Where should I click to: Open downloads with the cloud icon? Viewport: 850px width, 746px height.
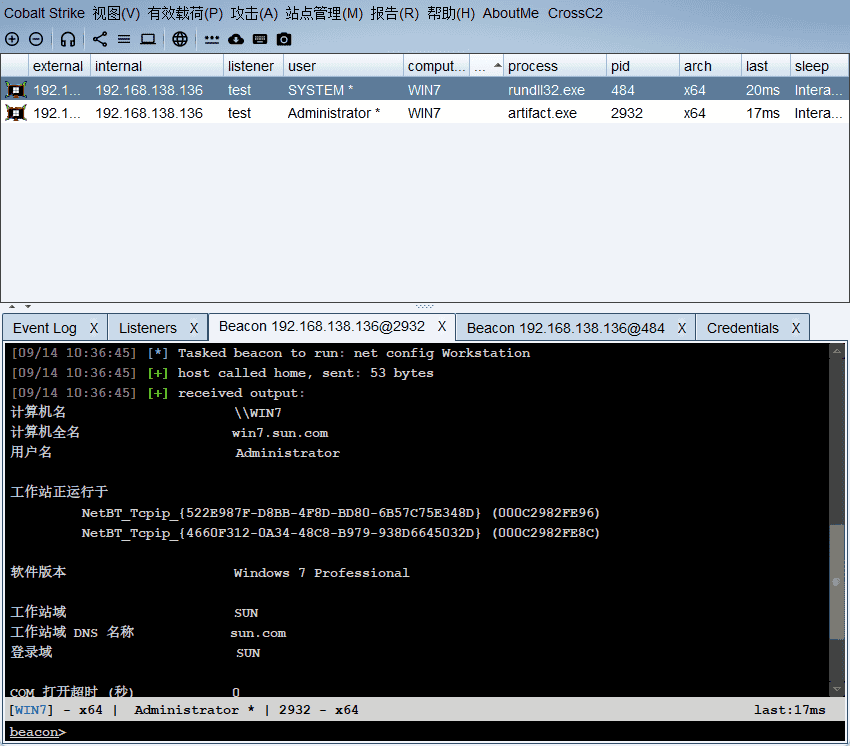point(236,39)
